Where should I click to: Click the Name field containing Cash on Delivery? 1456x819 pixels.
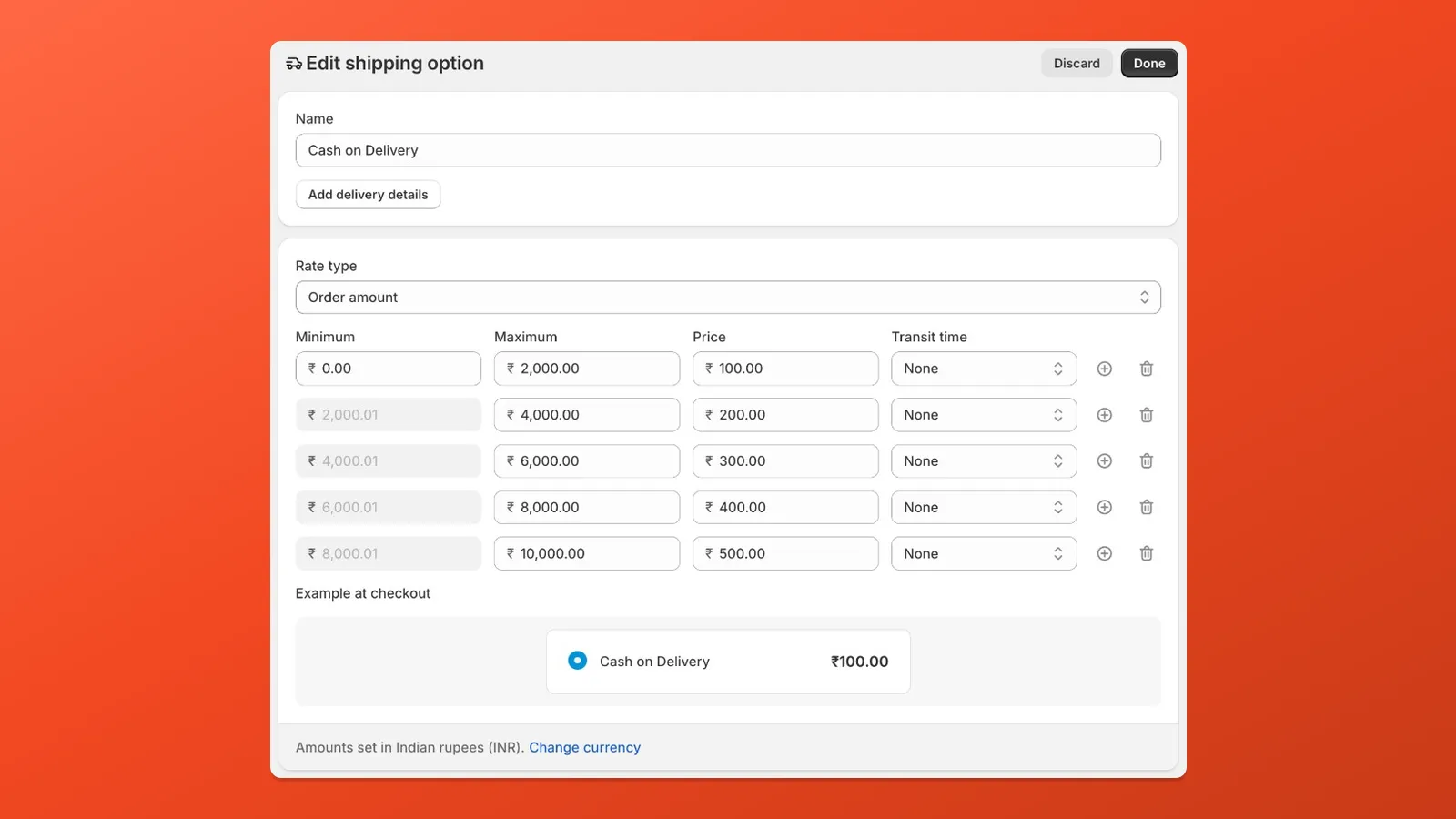click(x=728, y=150)
